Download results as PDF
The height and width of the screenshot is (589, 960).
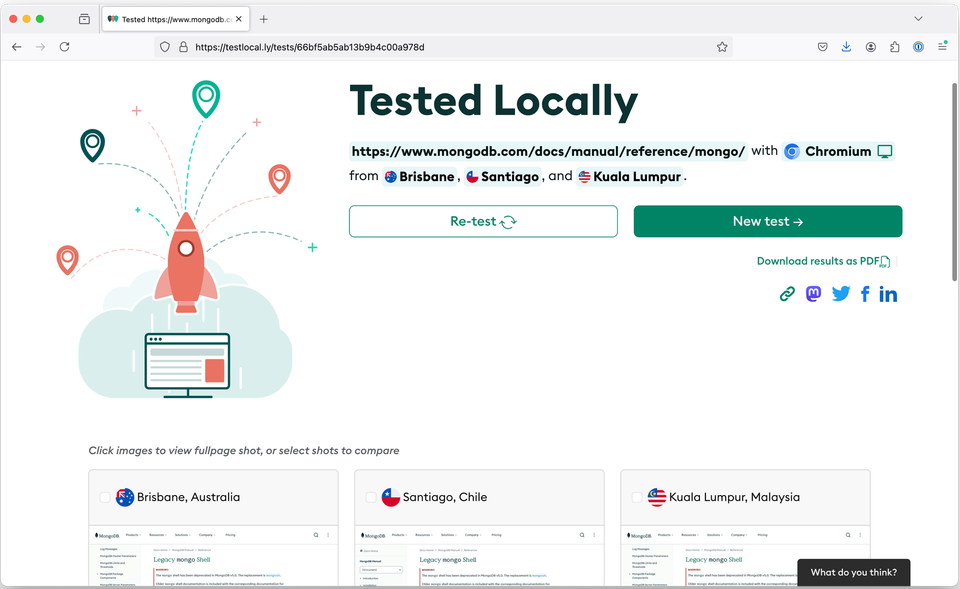click(823, 261)
